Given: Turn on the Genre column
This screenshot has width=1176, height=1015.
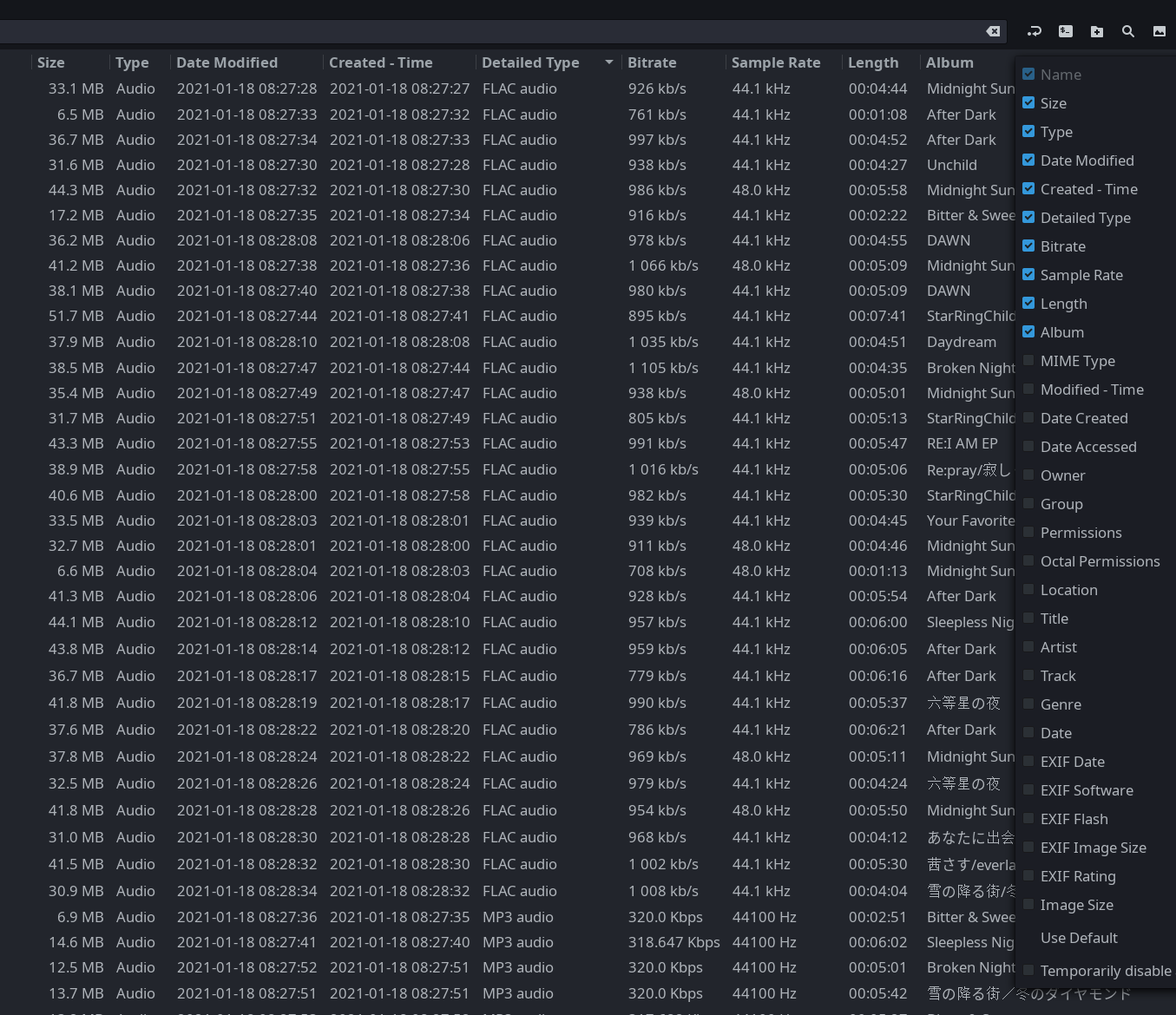Looking at the screenshot, I should pyautogui.click(x=1028, y=704).
